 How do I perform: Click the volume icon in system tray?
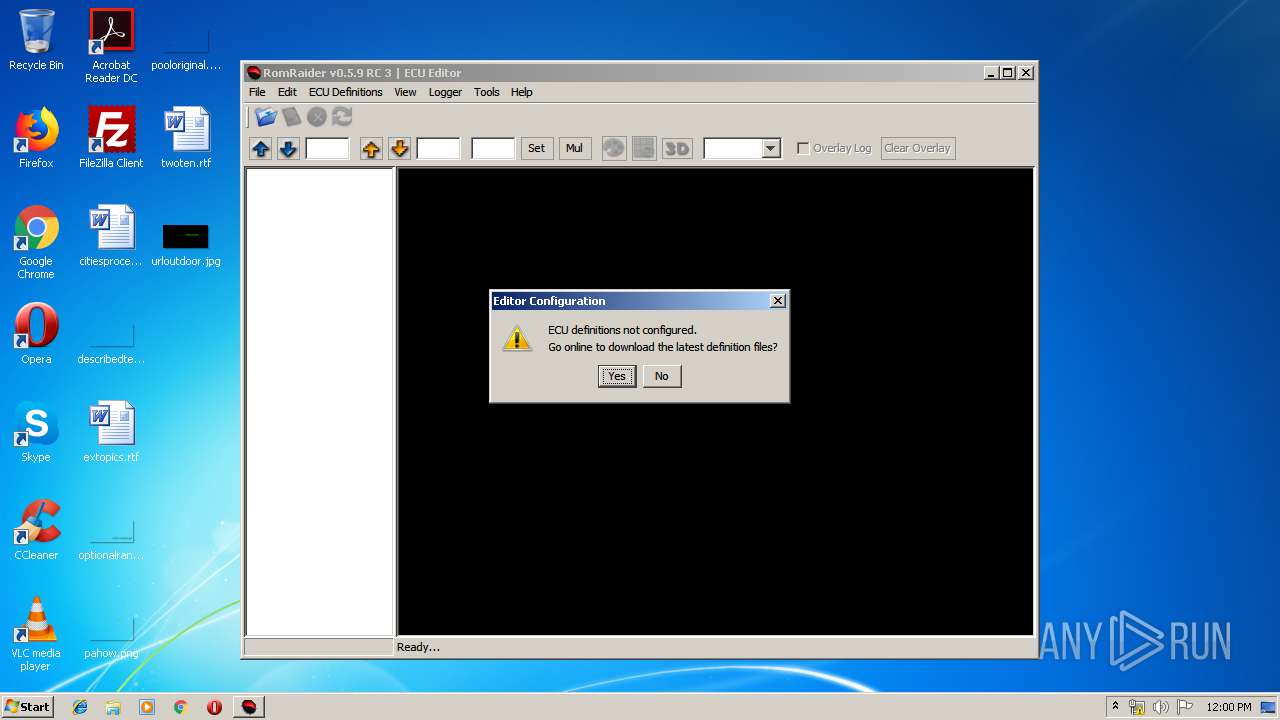pyautogui.click(x=1161, y=707)
